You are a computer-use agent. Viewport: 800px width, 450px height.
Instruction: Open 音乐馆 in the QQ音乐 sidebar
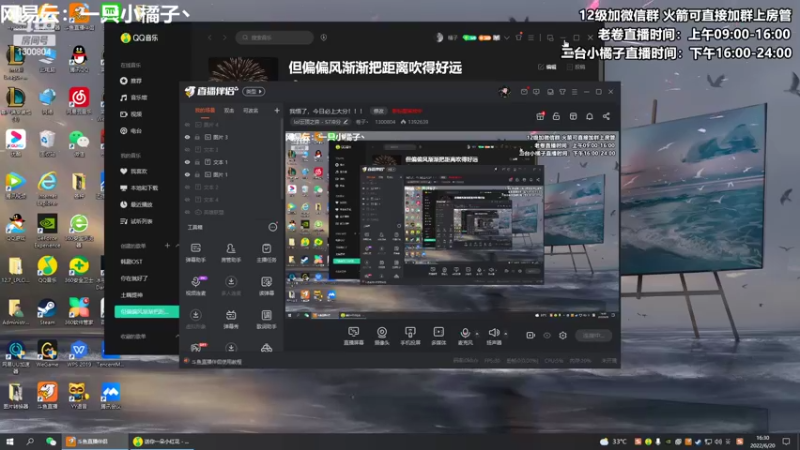[134, 97]
